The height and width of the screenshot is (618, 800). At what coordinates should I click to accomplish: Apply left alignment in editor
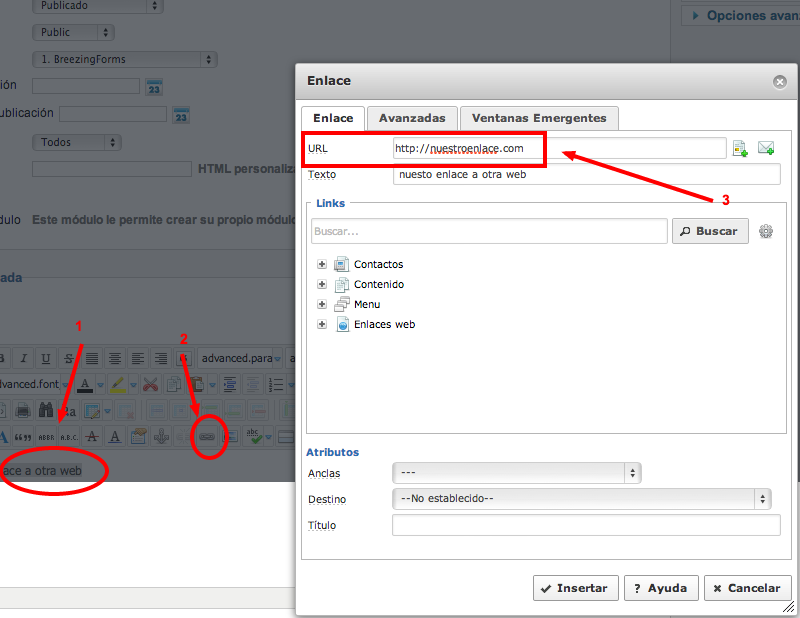click(138, 358)
